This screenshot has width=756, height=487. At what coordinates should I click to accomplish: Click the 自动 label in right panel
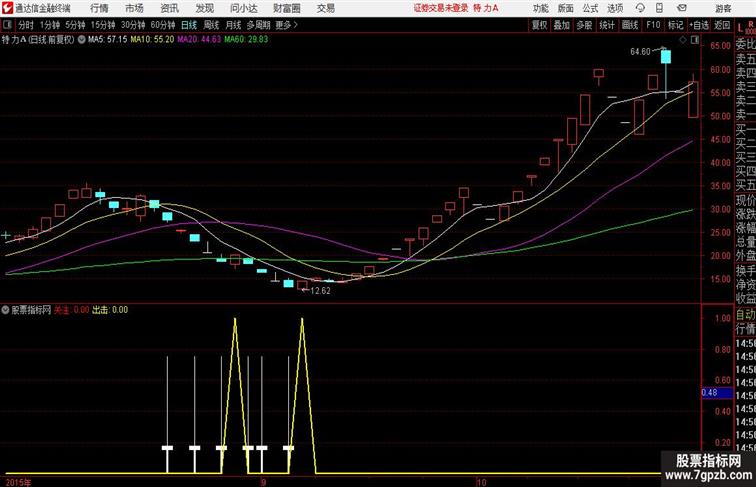tap(745, 315)
